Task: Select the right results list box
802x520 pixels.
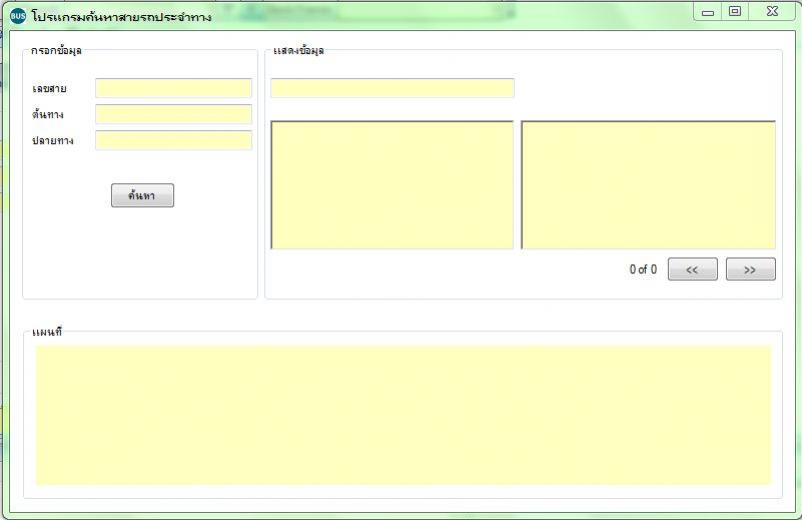Action: 648,185
